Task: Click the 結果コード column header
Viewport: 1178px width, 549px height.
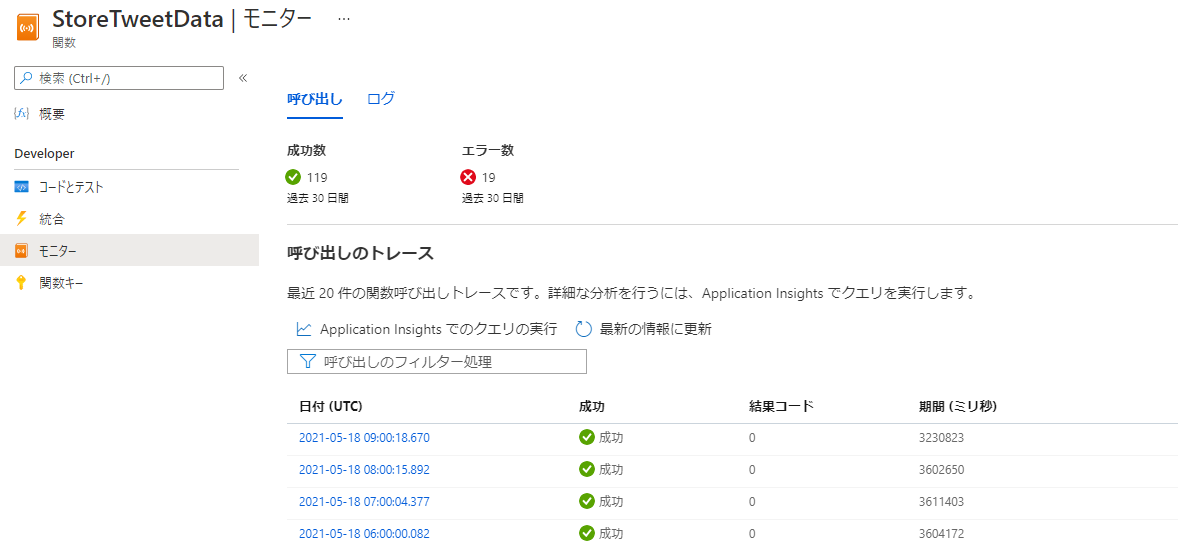Action: click(781, 406)
